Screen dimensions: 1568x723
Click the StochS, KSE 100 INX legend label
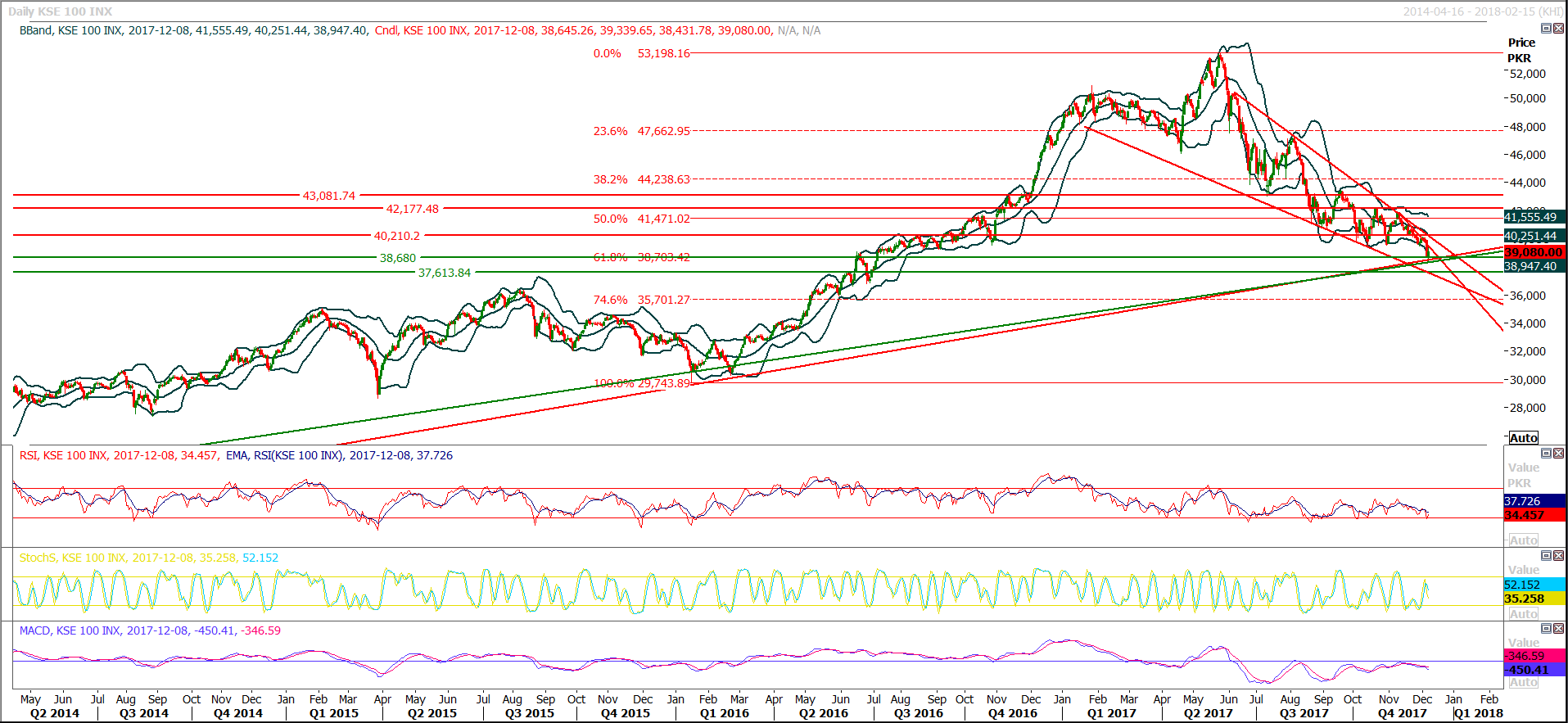click(149, 558)
